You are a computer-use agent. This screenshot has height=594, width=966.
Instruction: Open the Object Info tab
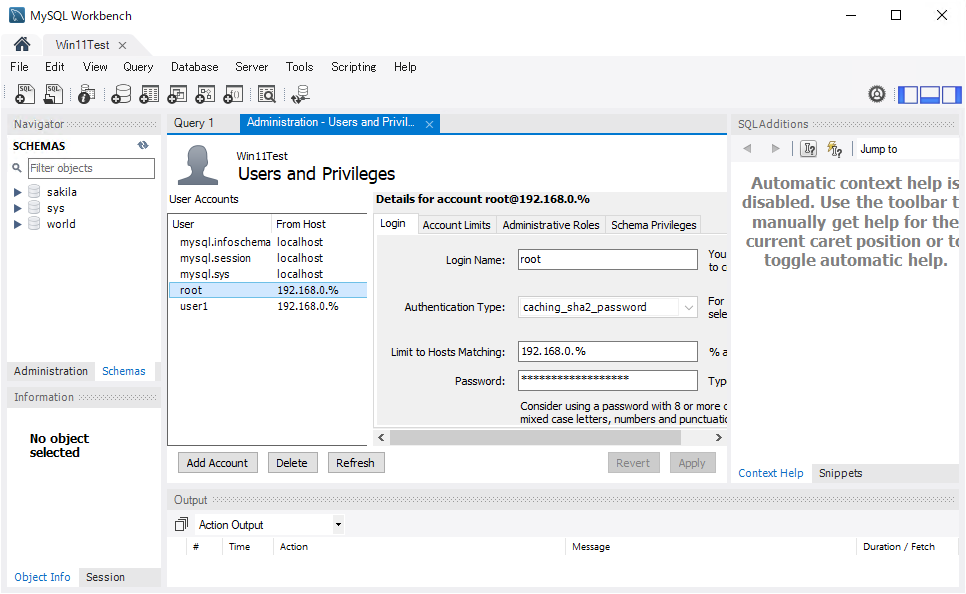click(x=43, y=577)
